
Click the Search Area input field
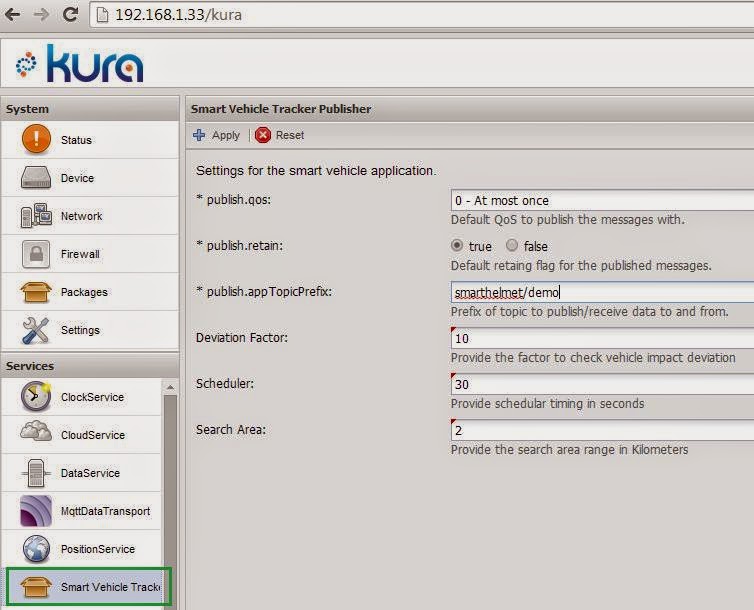pos(602,430)
